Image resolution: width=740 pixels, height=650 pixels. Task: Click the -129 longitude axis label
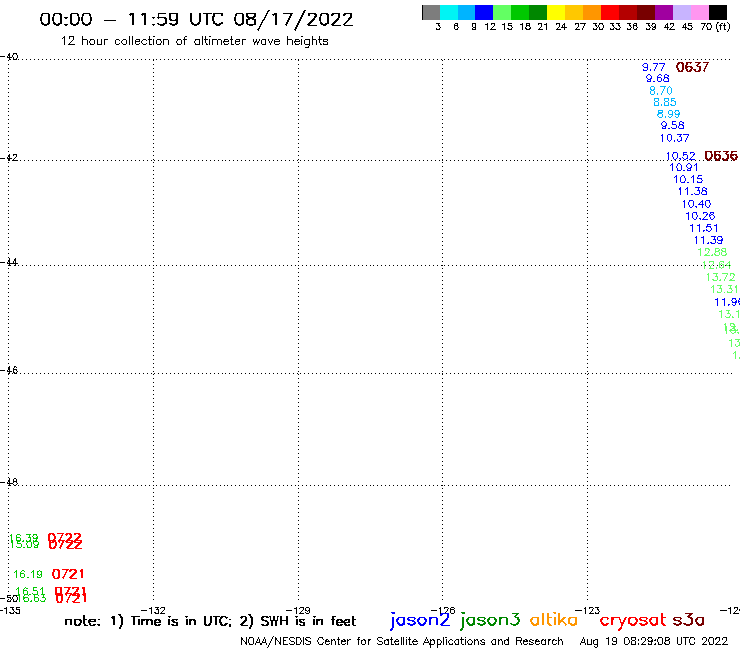pyautogui.click(x=298, y=610)
